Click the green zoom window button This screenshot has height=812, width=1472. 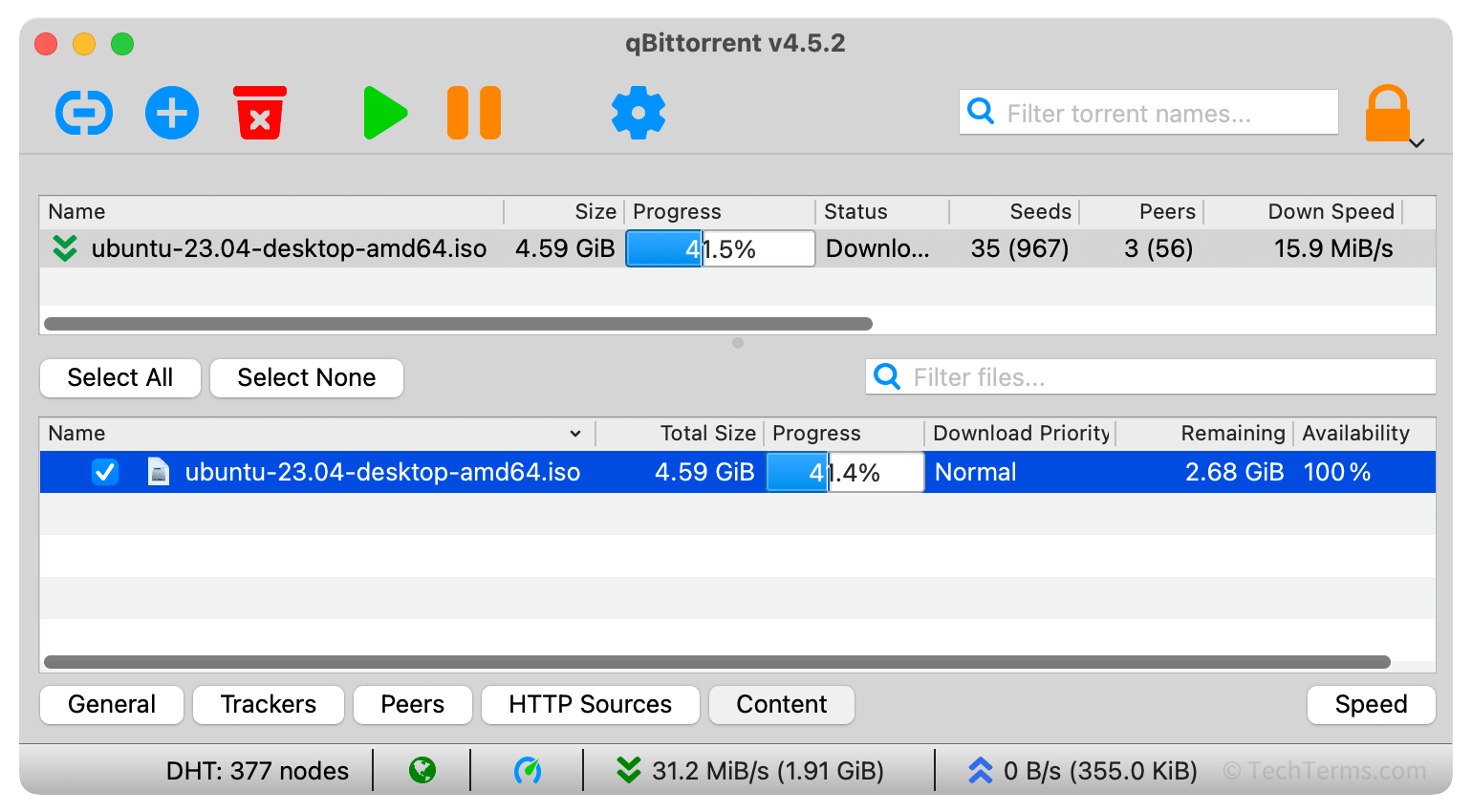pos(122,44)
